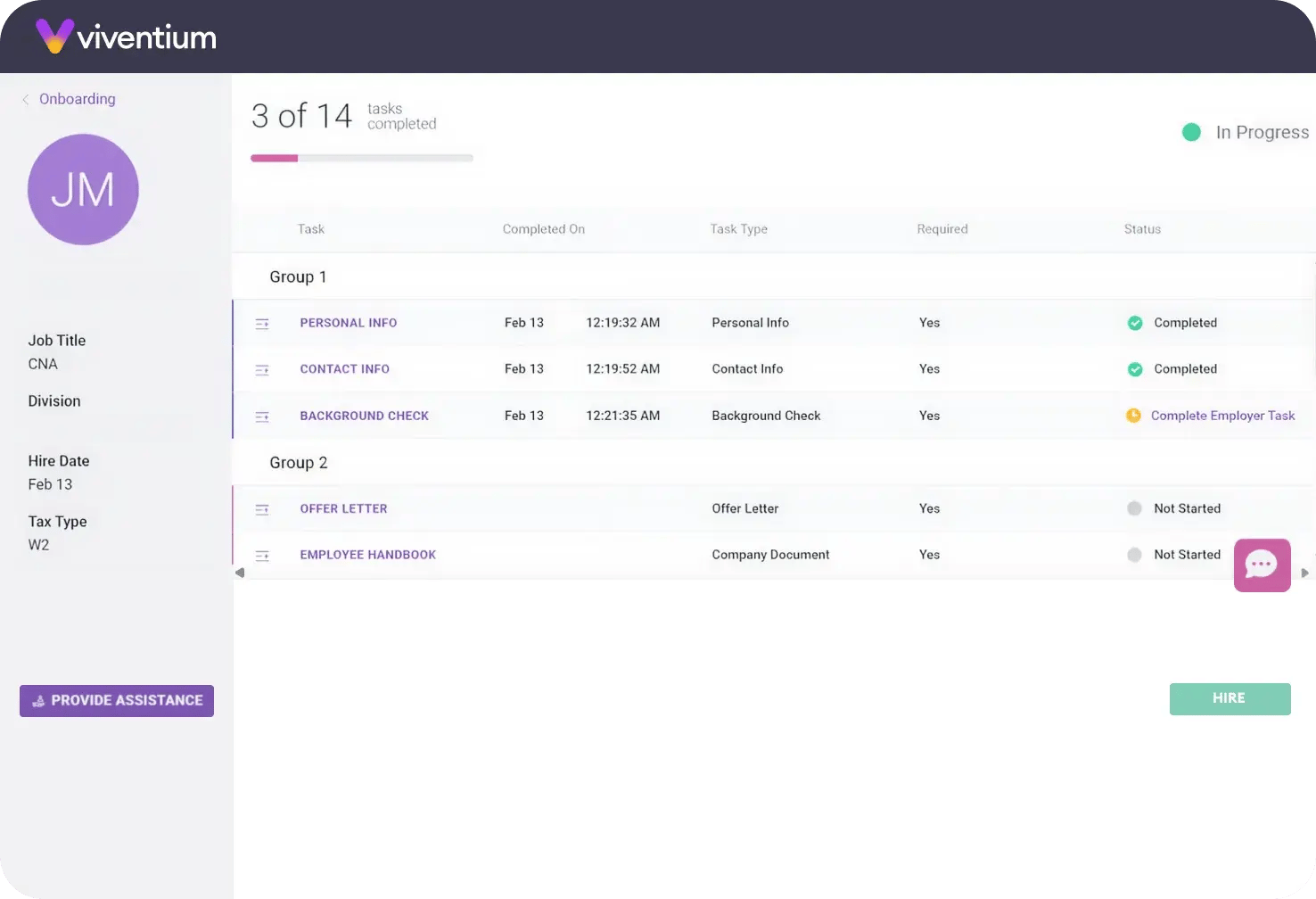Open the pink chat support bubble
This screenshot has height=899, width=1316.
[1262, 565]
